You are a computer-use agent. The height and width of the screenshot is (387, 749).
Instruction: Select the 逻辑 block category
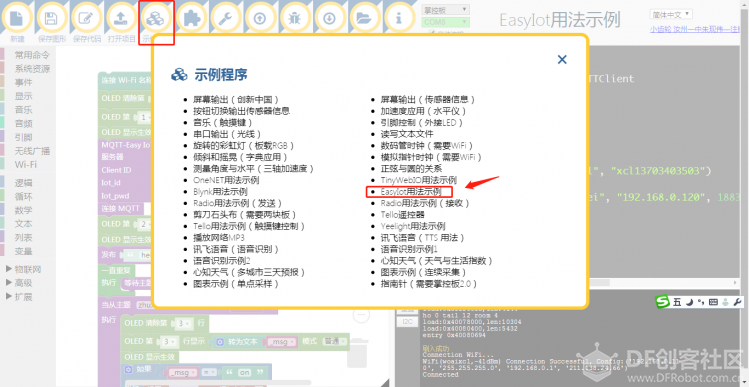coord(23,183)
